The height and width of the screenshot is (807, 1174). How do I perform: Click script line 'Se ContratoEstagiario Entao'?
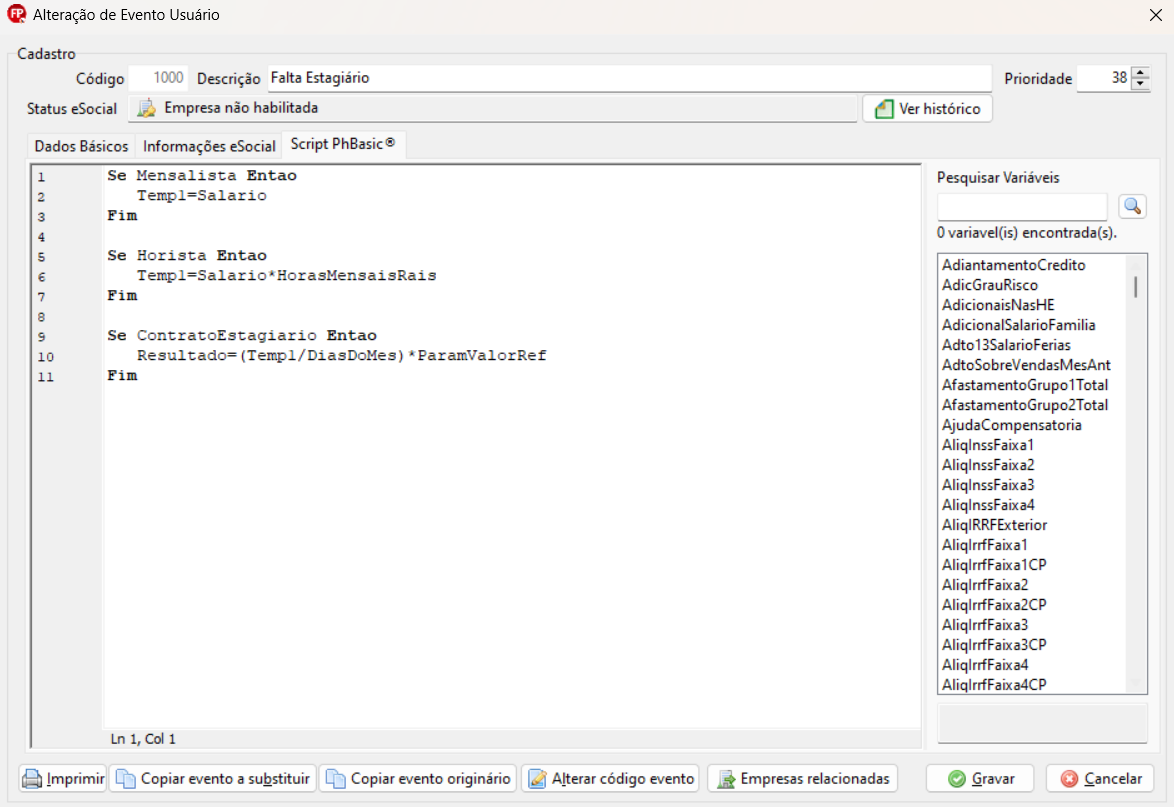(242, 335)
